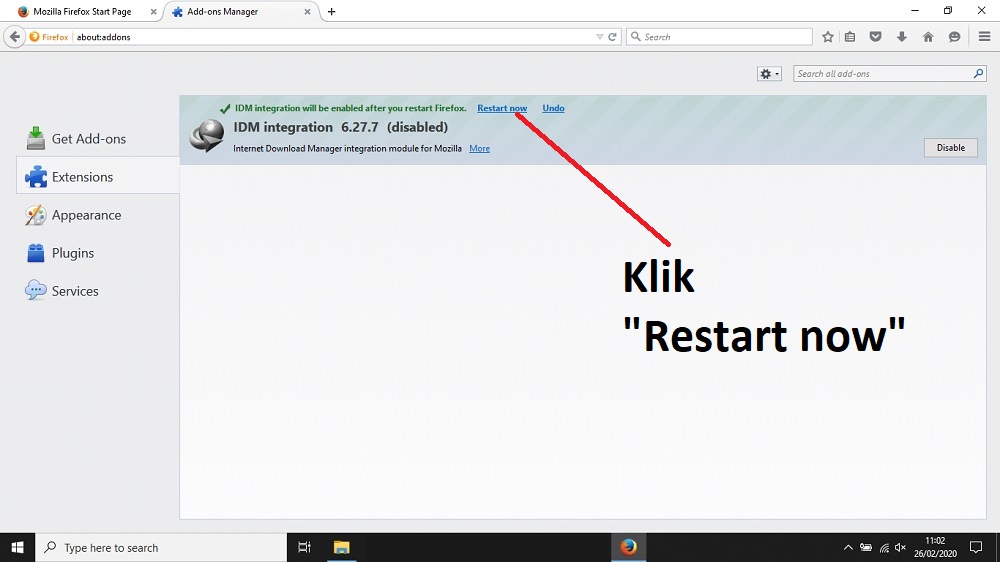The width and height of the screenshot is (1000, 562).
Task: Switch to Mozilla Firefox Start Page tab
Action: (80, 12)
